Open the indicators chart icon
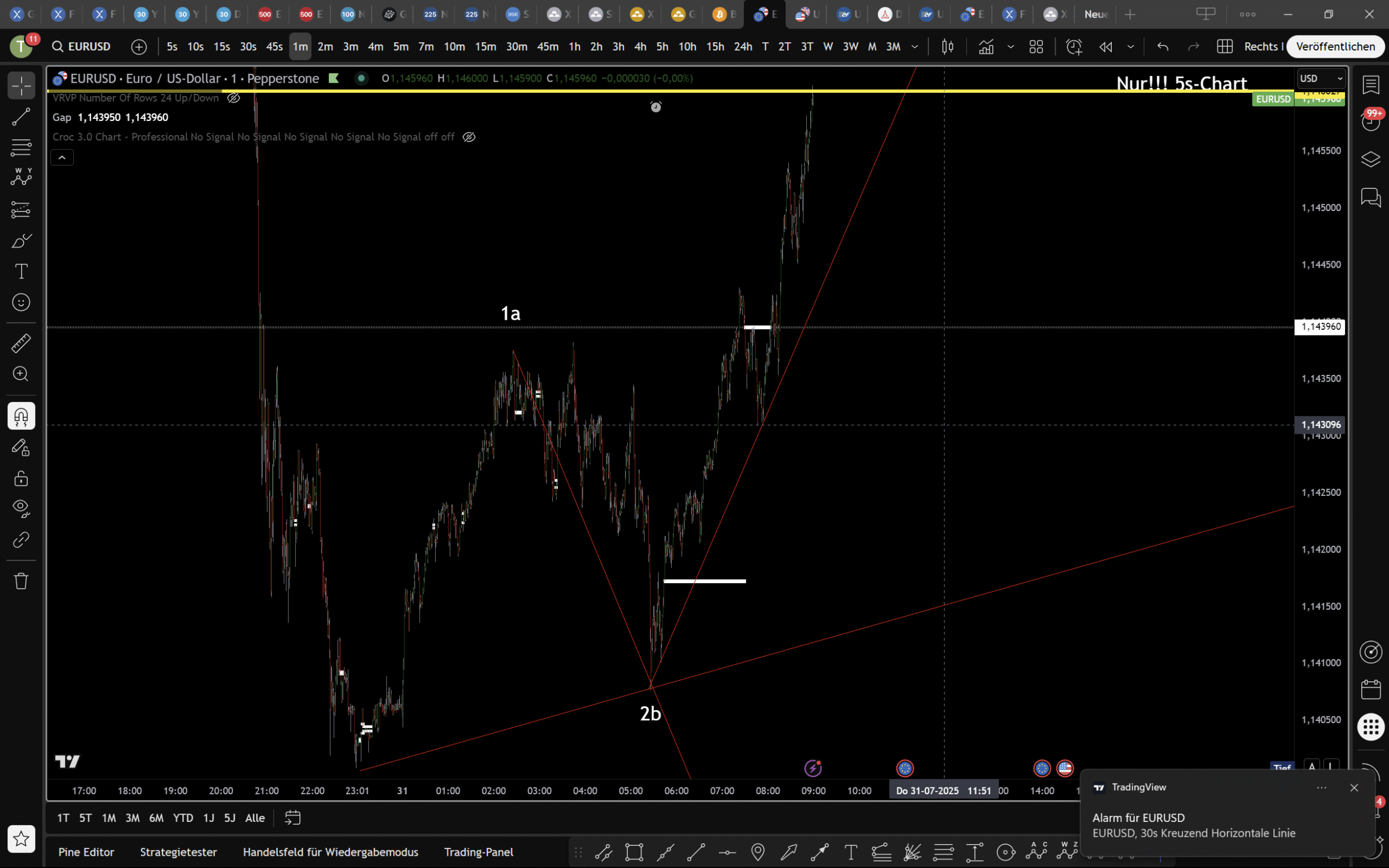This screenshot has width=1389, height=868. (986, 47)
